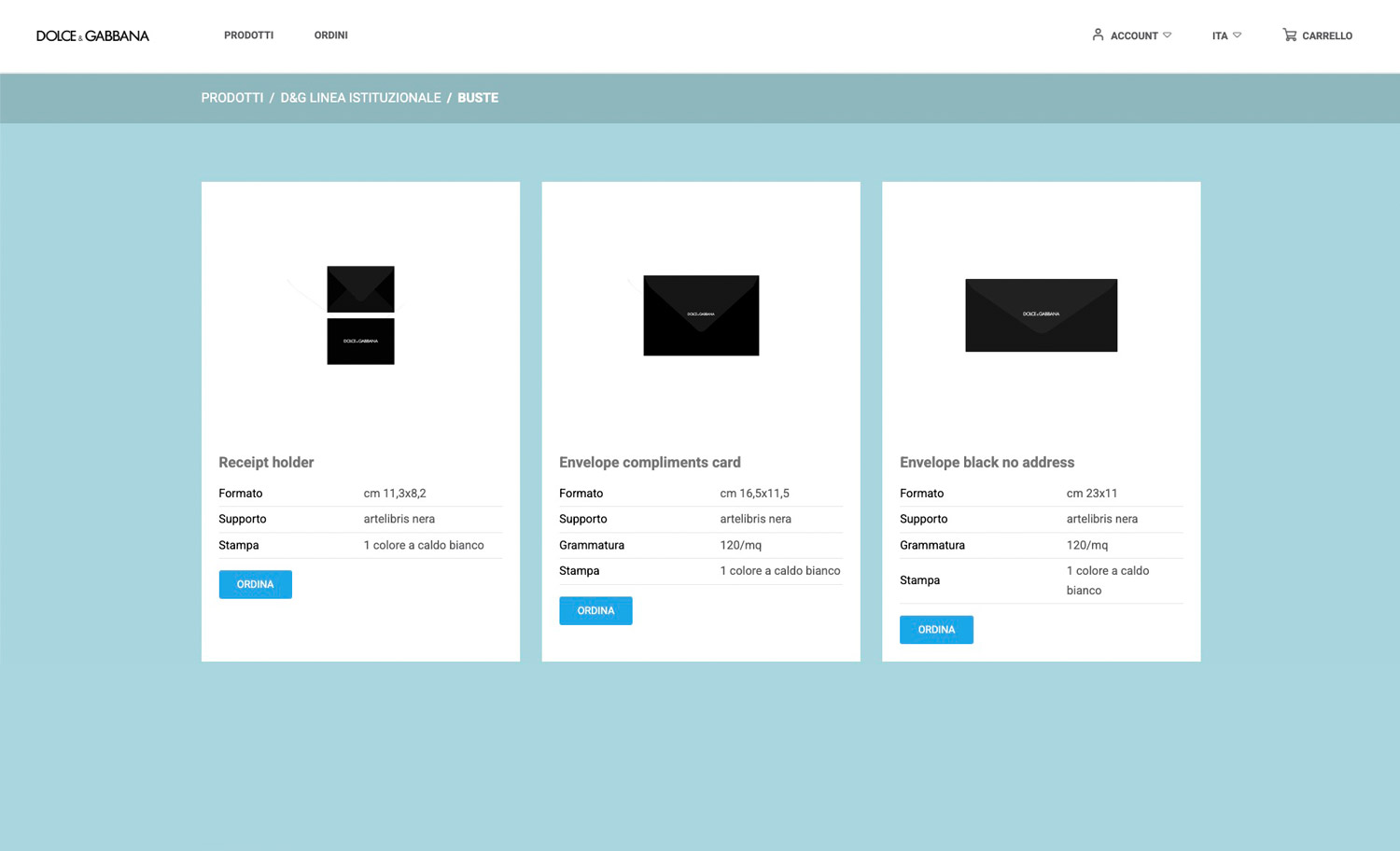
Task: Click the Dolce & Gabbana logo
Action: [92, 35]
